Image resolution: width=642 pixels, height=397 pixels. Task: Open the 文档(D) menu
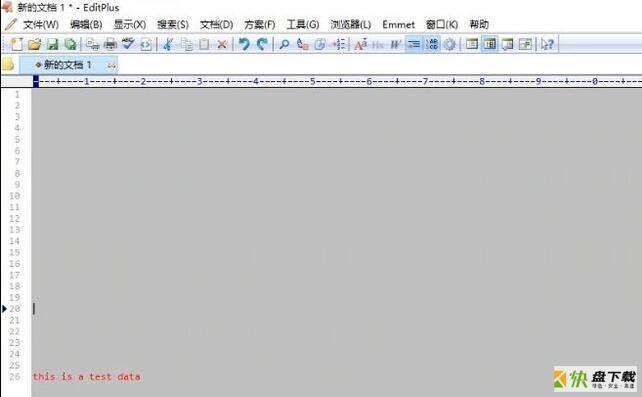click(x=216, y=25)
